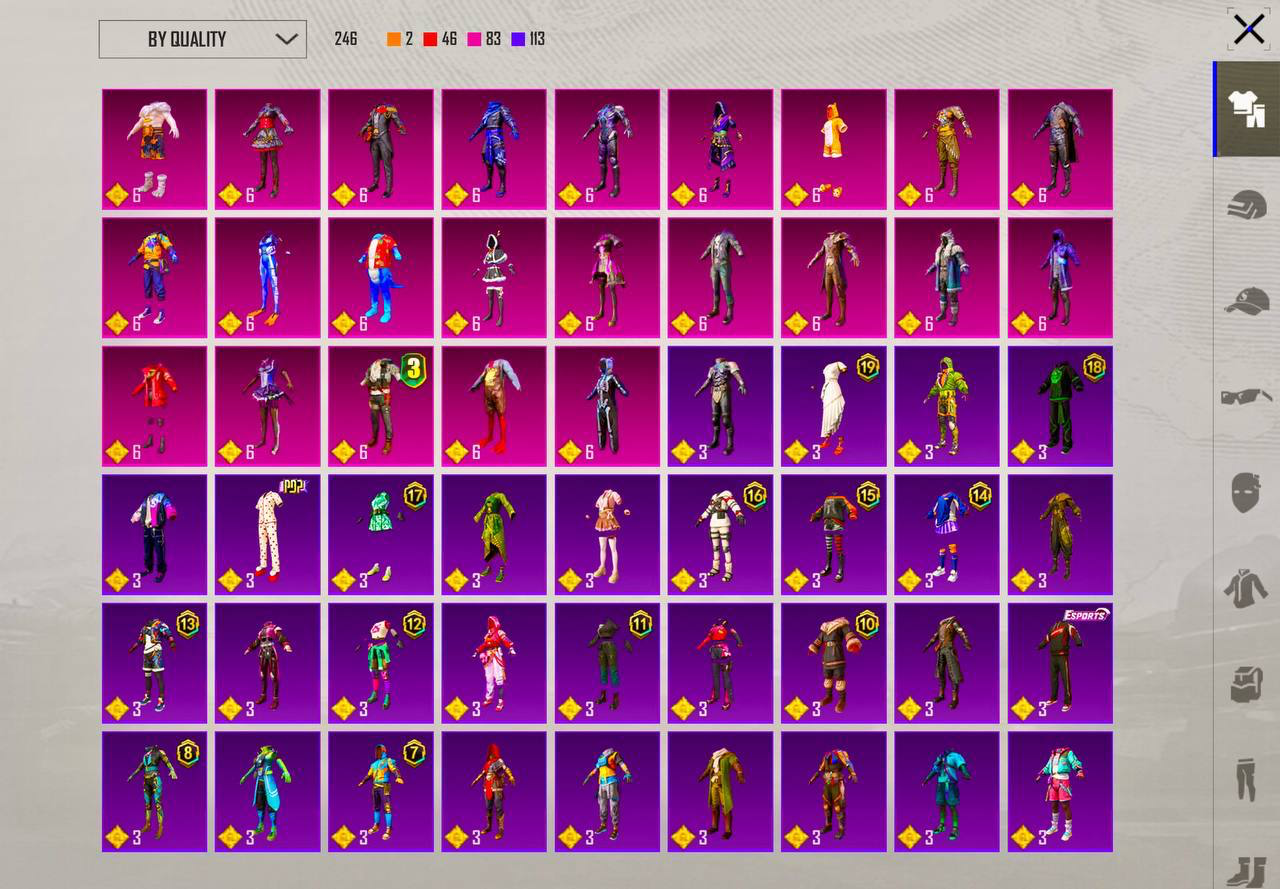The image size is (1280, 889).
Task: Select the outfit with badge 8
Action: [155, 792]
